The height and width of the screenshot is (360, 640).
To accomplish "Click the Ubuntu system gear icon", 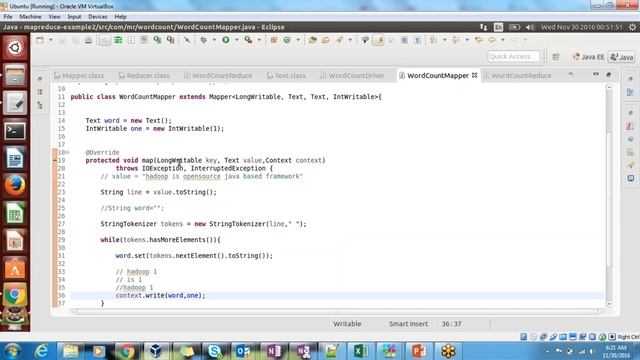I will click(632, 27).
